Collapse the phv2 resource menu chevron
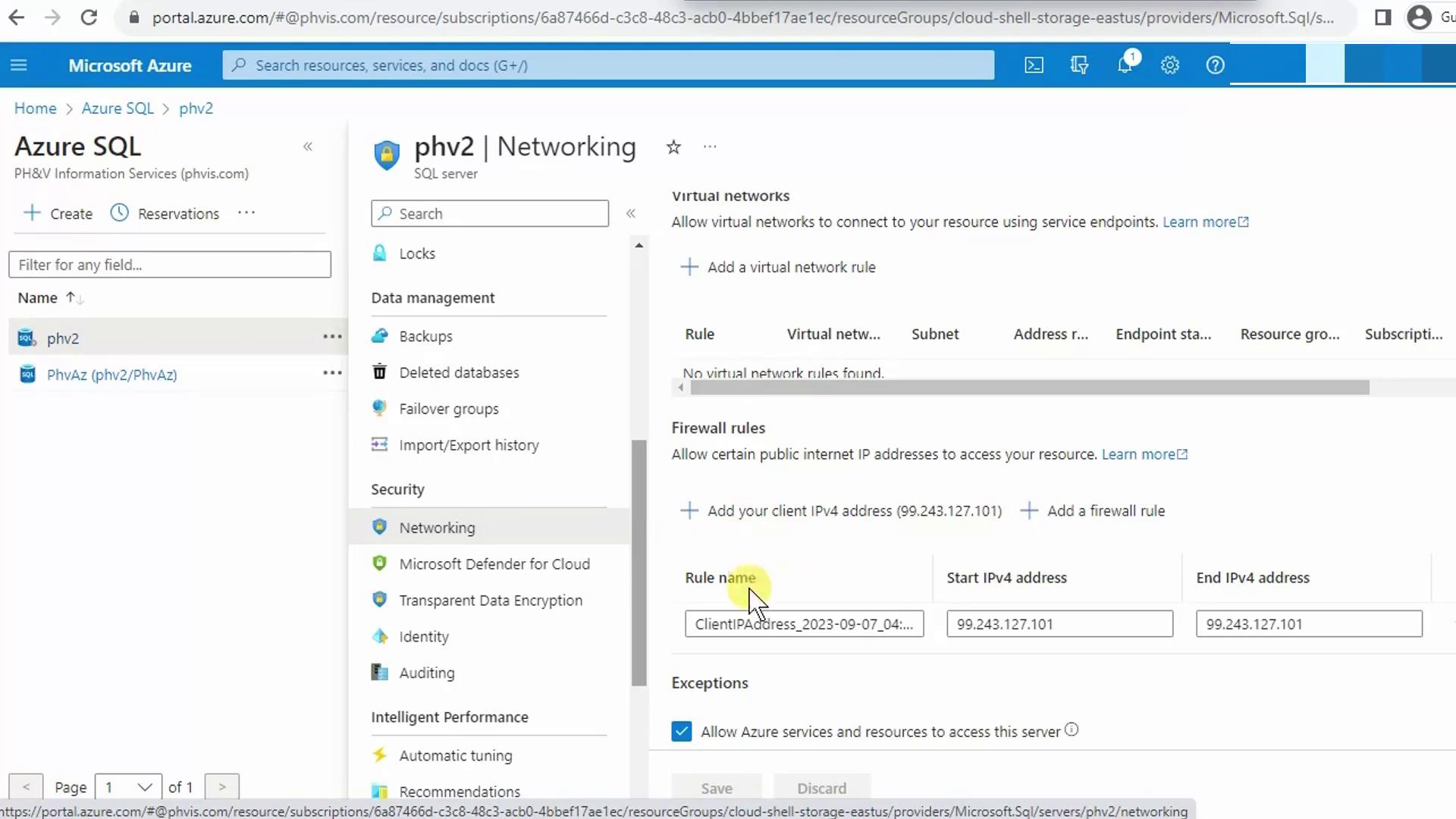 pos(630,214)
